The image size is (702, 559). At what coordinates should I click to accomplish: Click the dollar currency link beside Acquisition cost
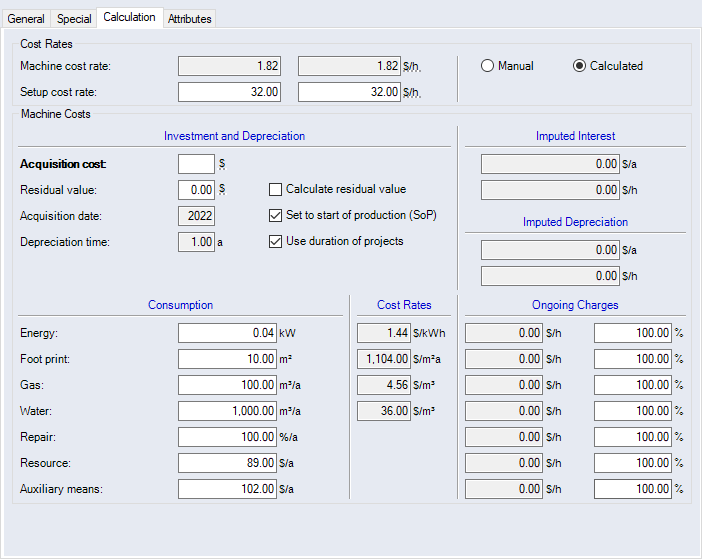222,164
